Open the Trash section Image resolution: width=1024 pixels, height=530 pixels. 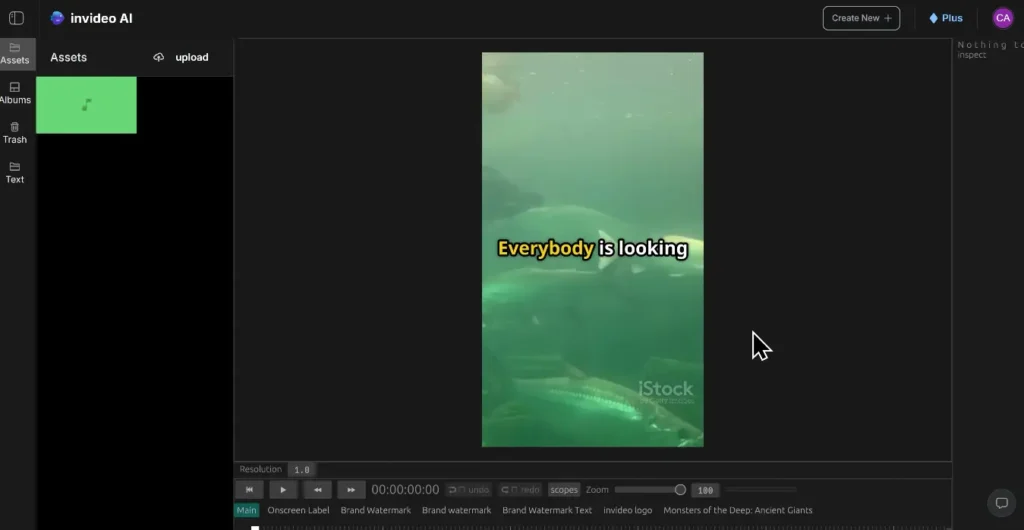[15, 133]
